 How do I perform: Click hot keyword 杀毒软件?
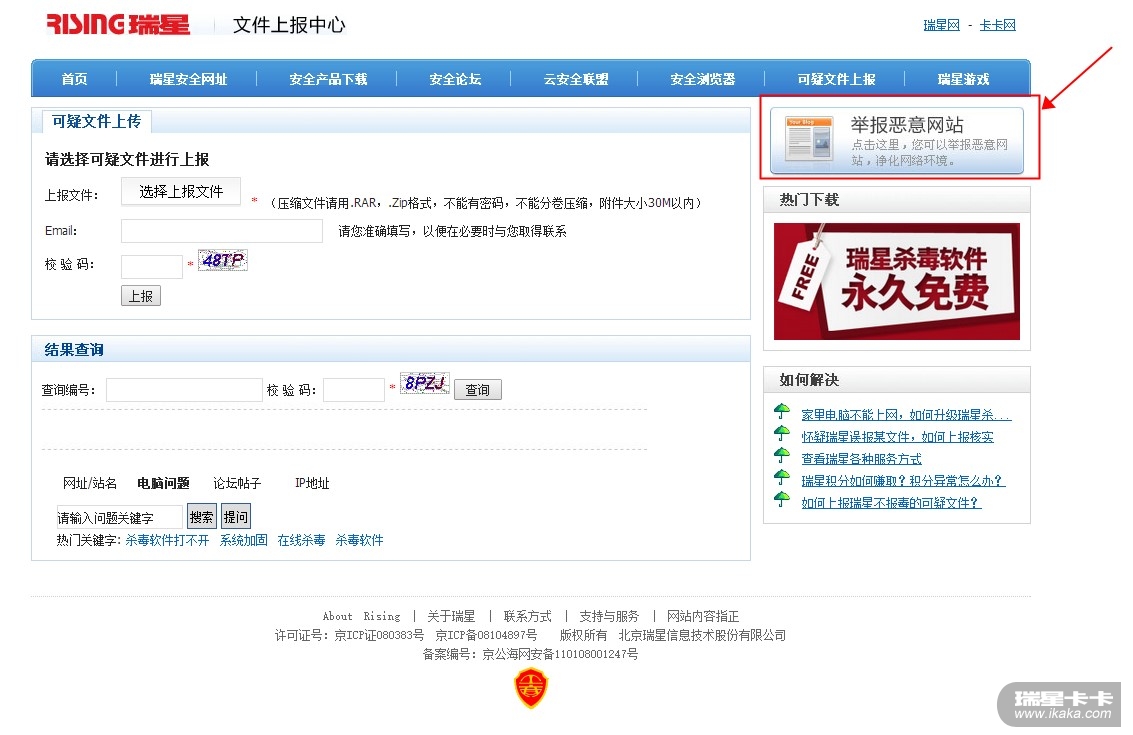[359, 540]
